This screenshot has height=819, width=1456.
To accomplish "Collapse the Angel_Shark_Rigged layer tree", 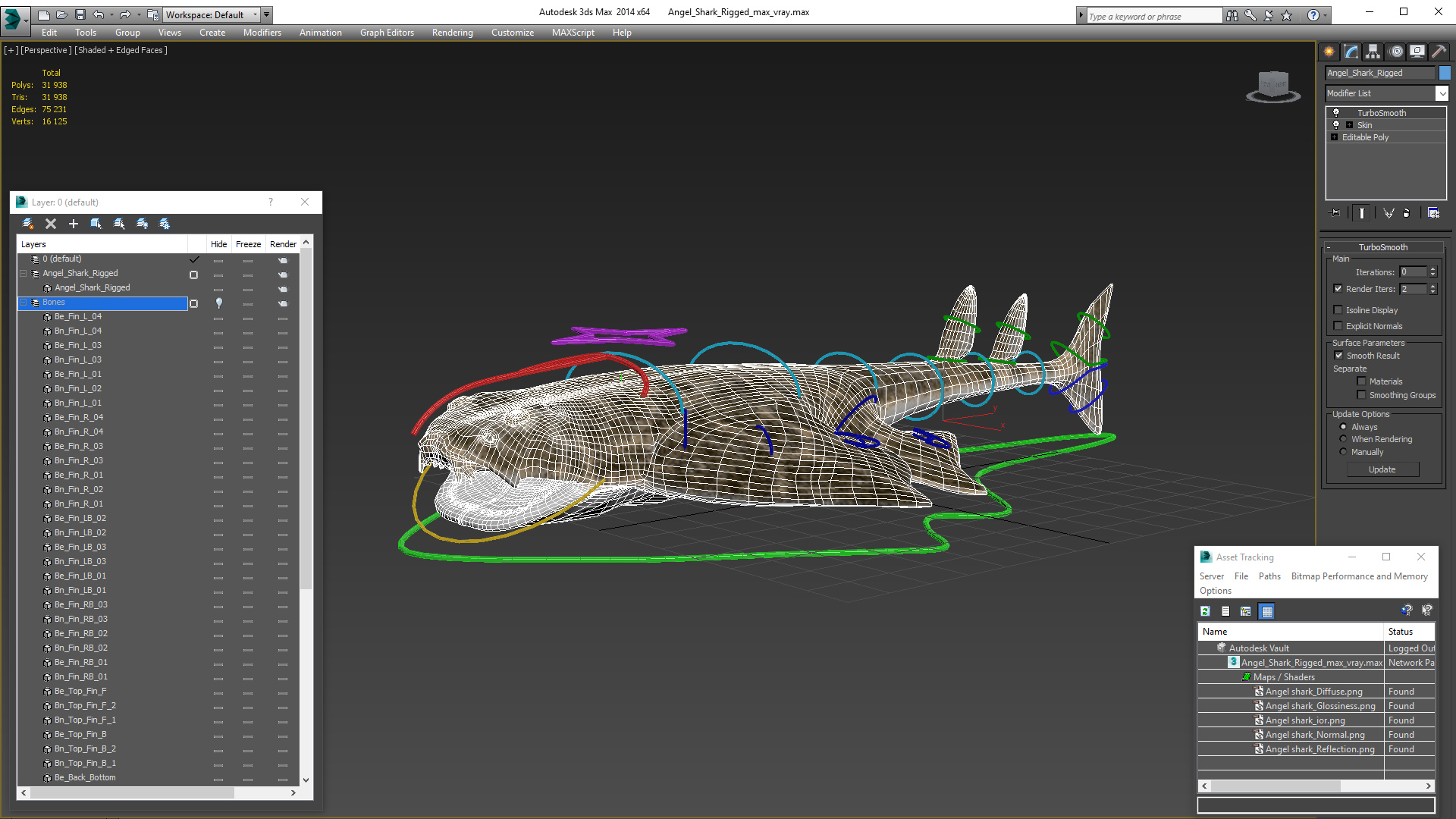I will pyautogui.click(x=23, y=274).
